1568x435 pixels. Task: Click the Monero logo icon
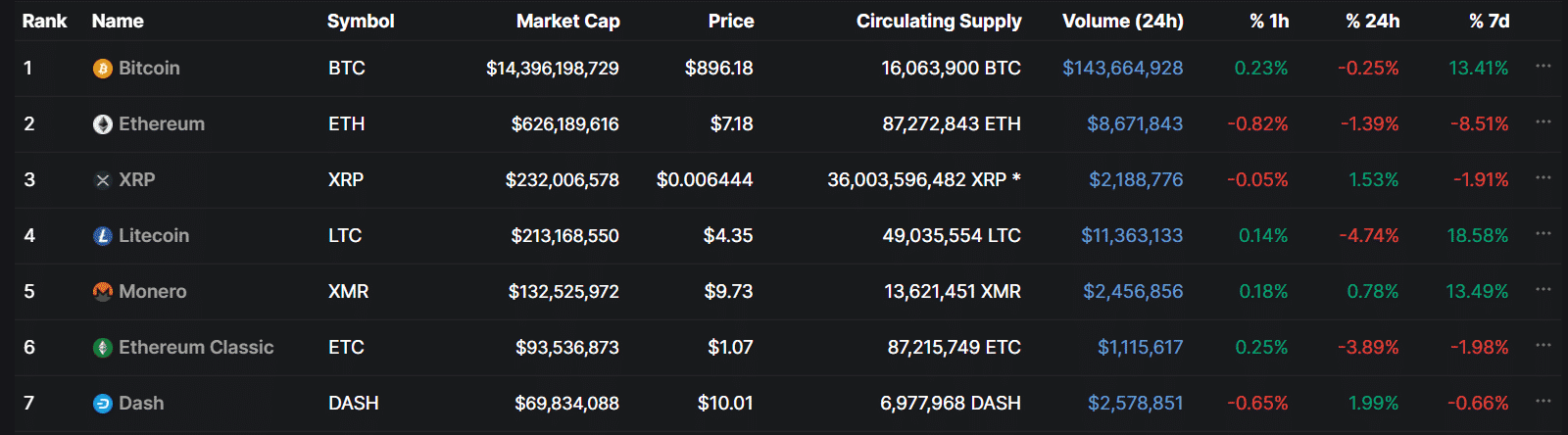pyautogui.click(x=102, y=292)
